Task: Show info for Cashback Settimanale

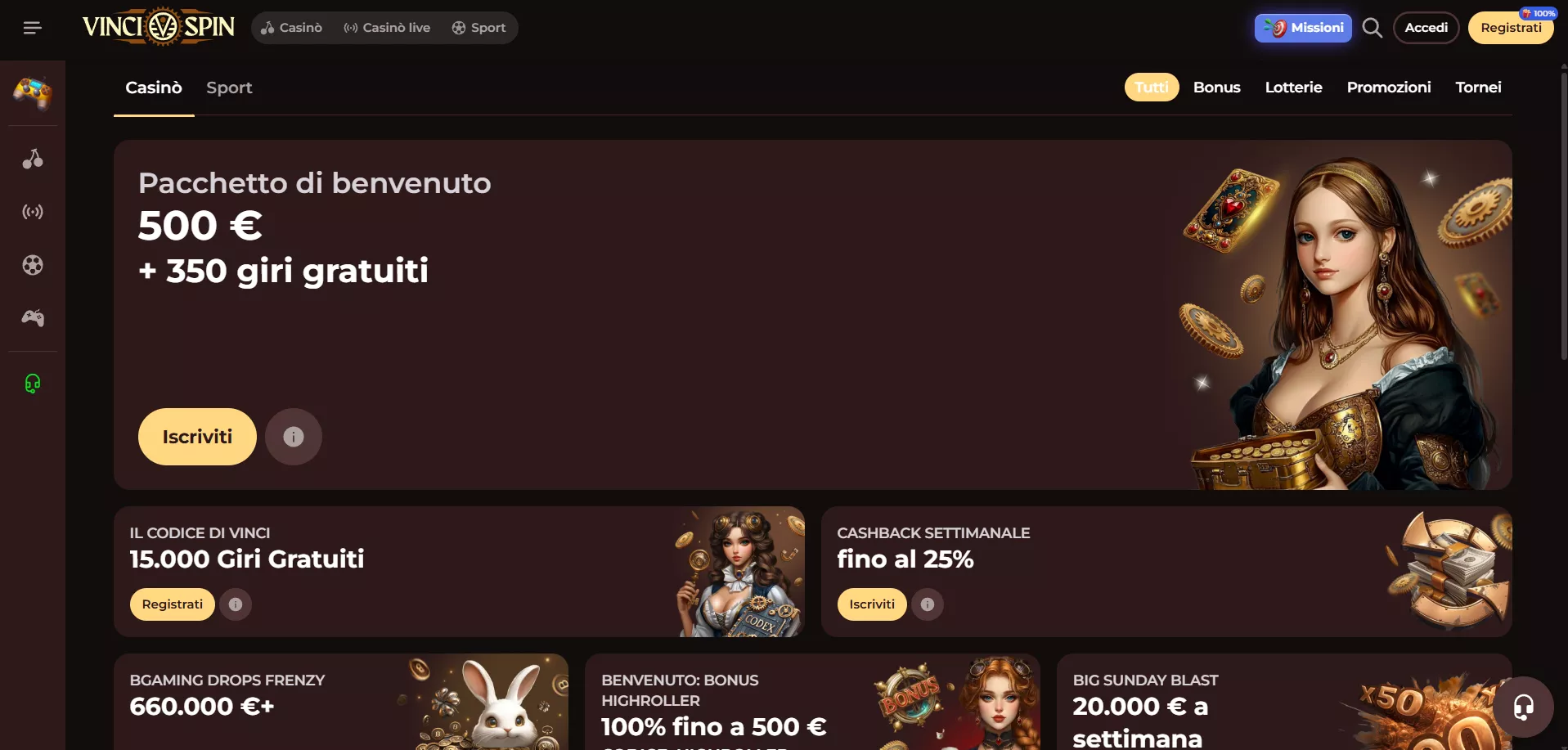Action: (x=928, y=604)
